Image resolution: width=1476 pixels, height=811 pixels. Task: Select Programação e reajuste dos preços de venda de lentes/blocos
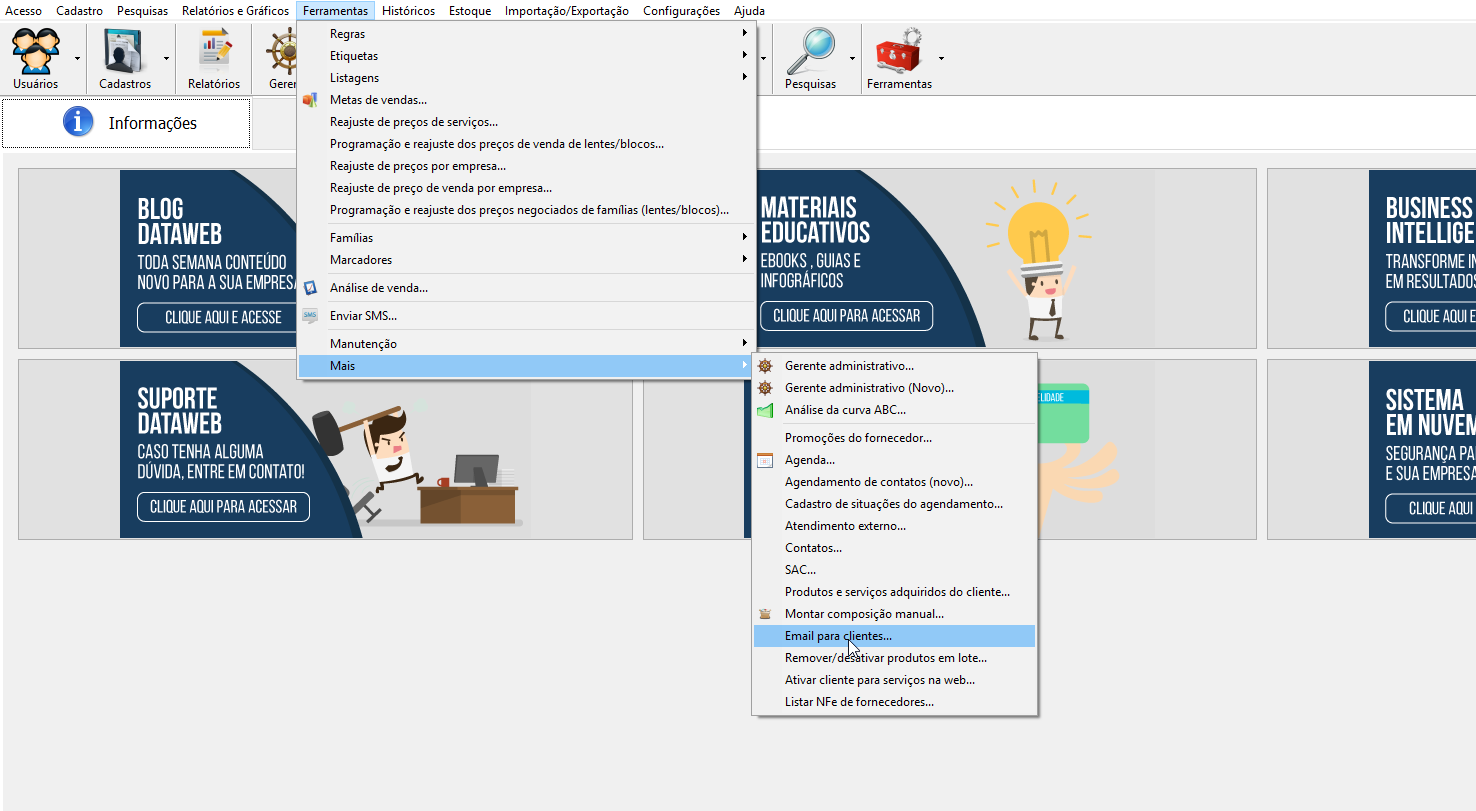(527, 144)
